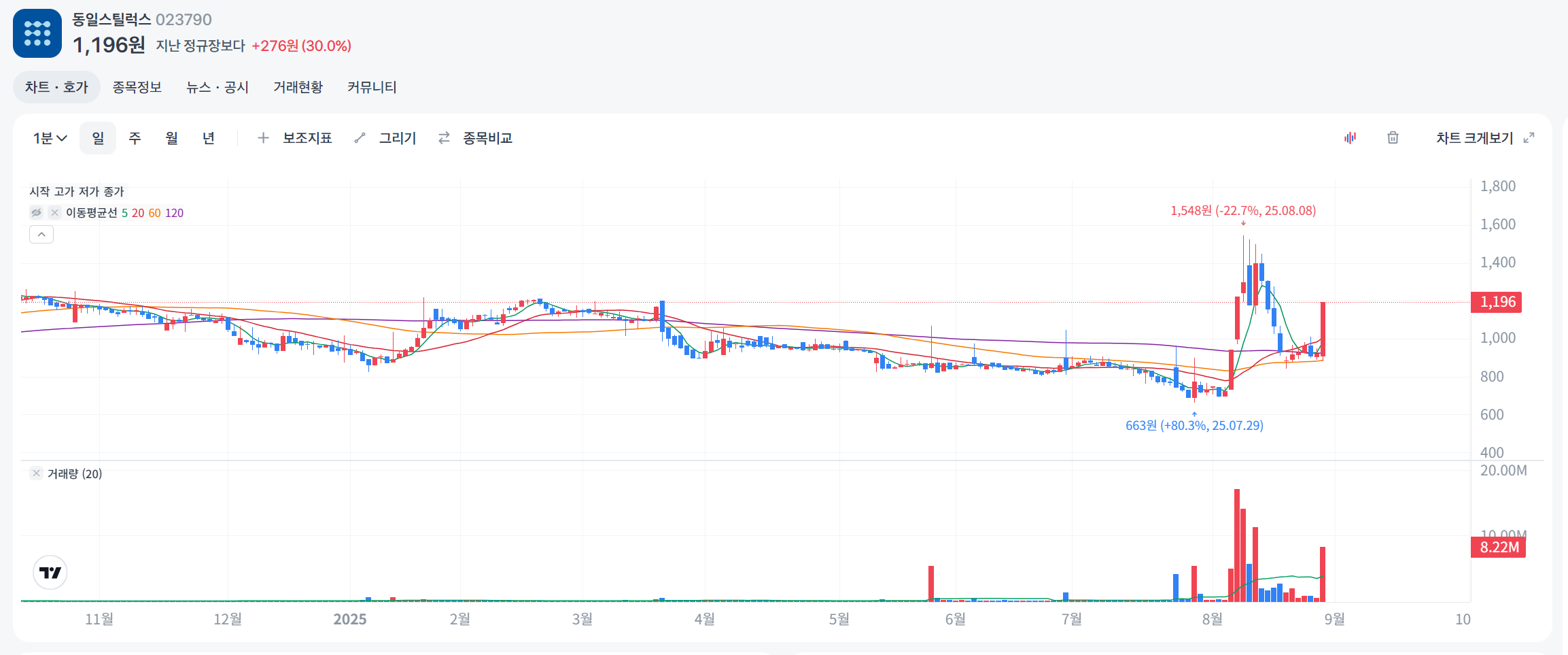
Task: Click the 동일스틸럭스 stock logo icon
Action: (37, 33)
